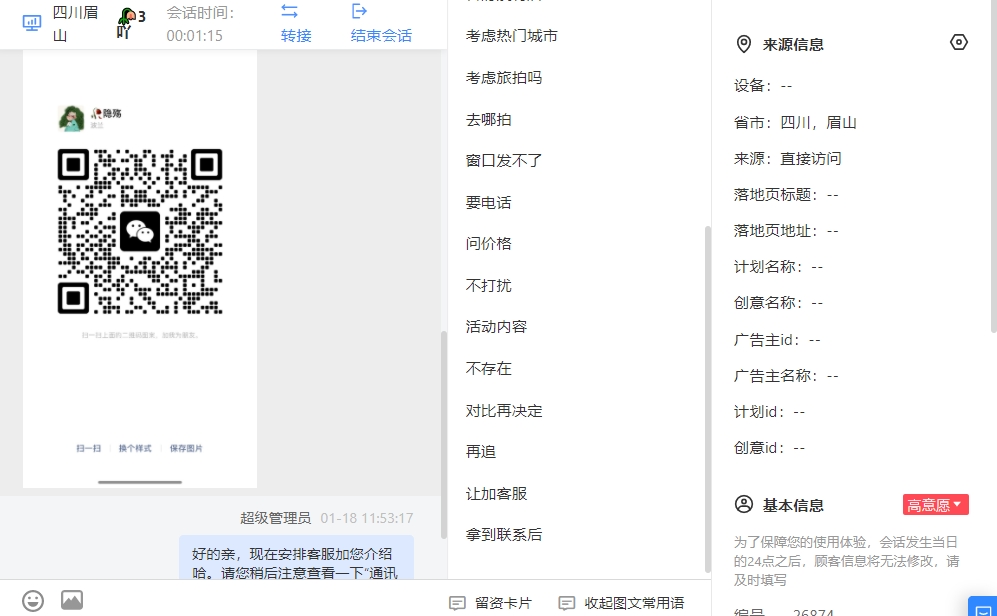
Task: Click the 设备 row in 来源信息
Action: click(763, 85)
